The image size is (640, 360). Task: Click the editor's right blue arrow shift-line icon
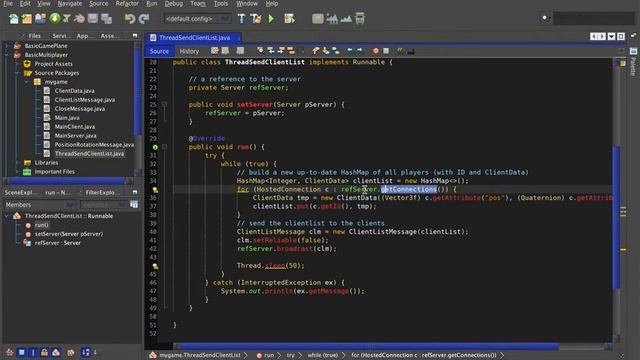coord(360,51)
